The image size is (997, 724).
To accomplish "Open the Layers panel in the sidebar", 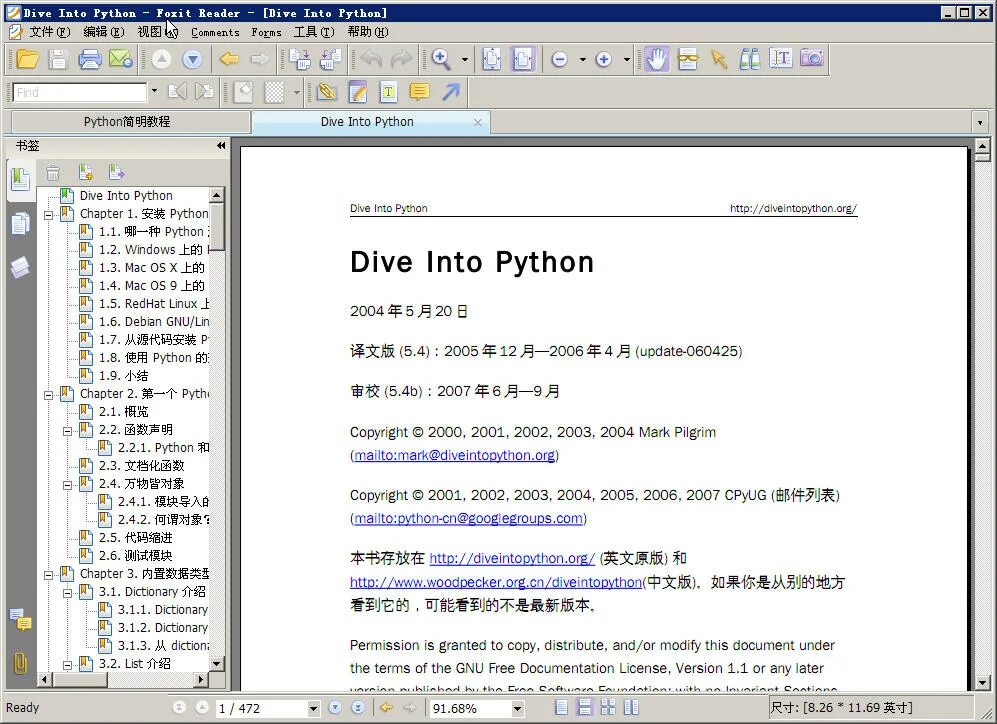I will coord(20,267).
